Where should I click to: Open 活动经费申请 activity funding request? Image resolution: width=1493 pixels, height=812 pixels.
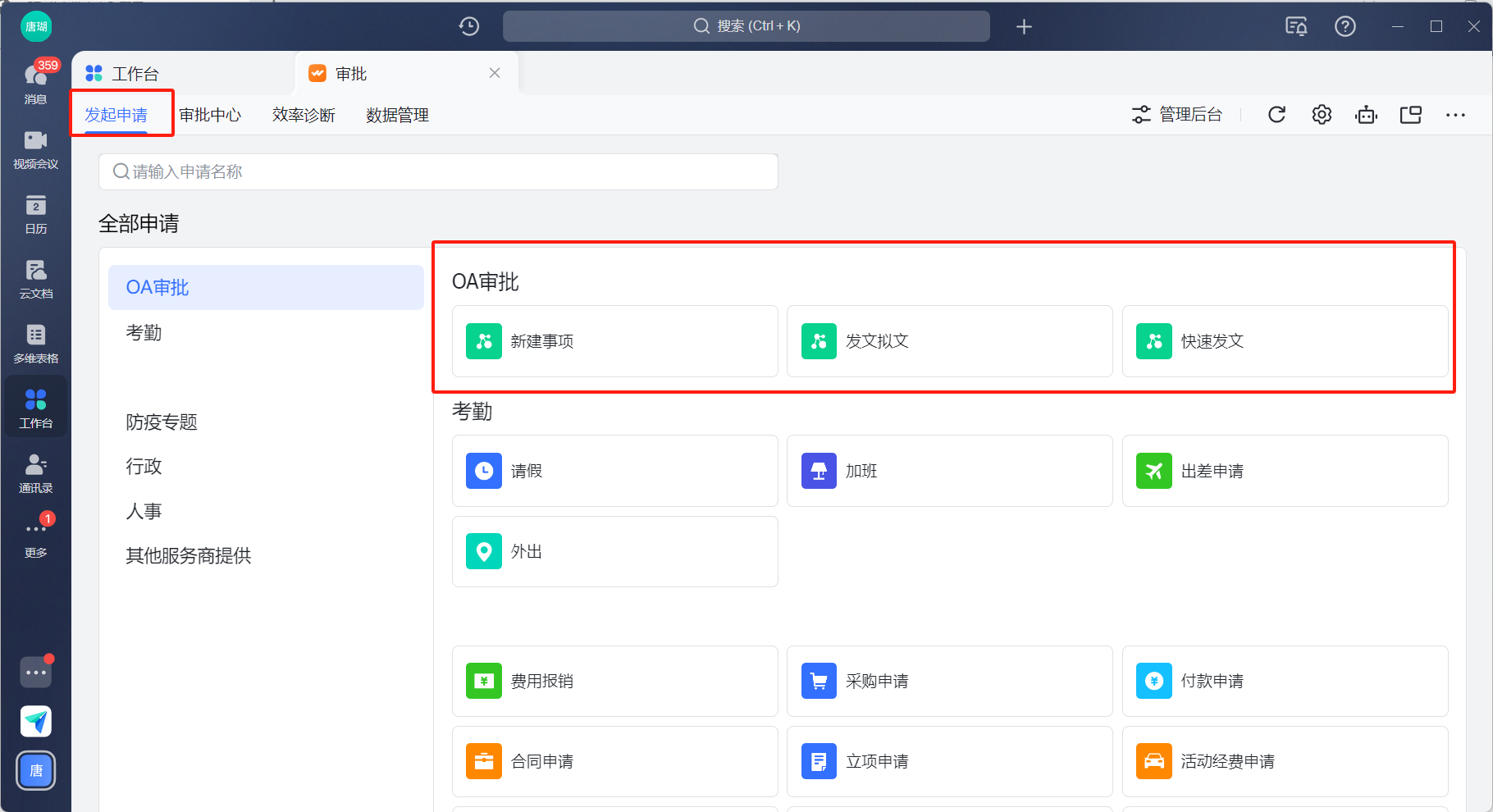pyautogui.click(x=1285, y=761)
